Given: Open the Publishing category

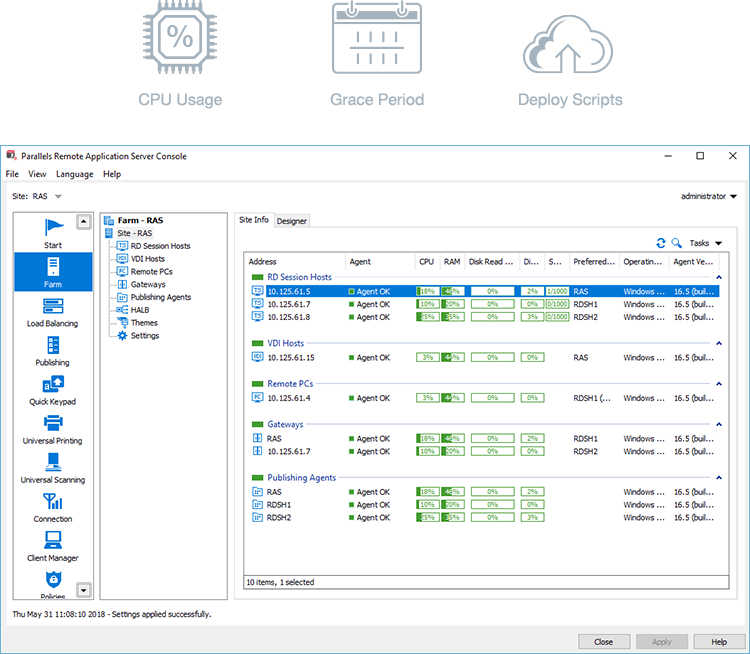Looking at the screenshot, I should [x=53, y=352].
